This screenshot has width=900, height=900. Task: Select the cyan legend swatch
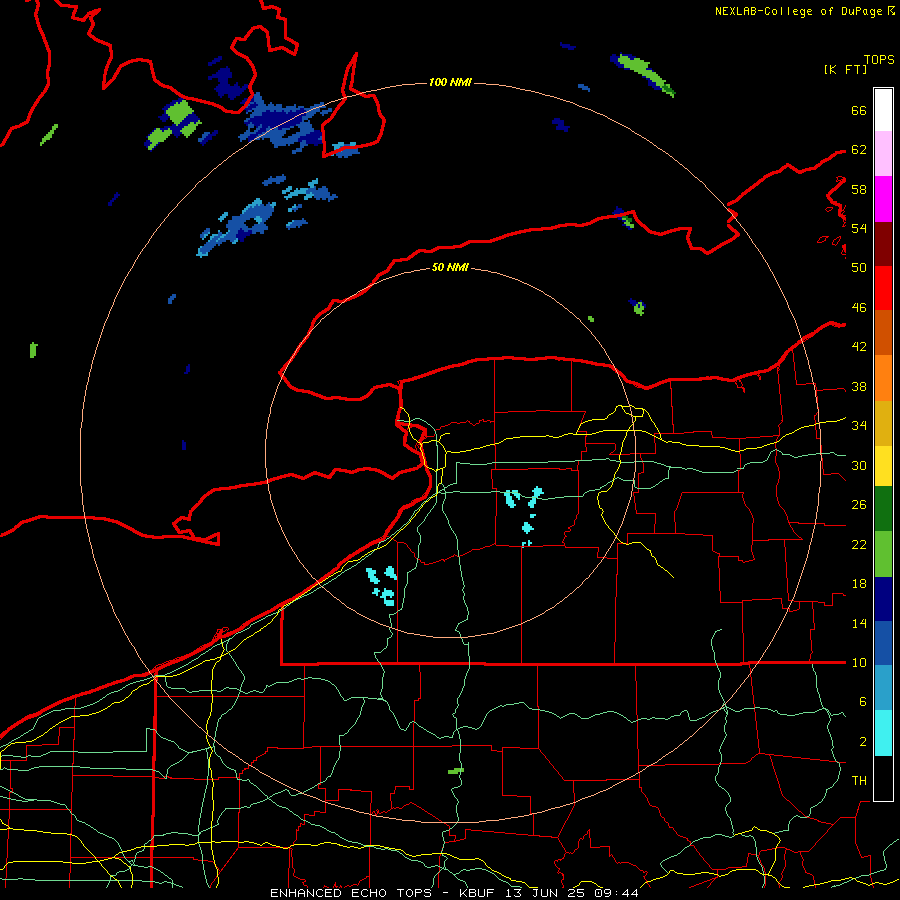coord(883,733)
